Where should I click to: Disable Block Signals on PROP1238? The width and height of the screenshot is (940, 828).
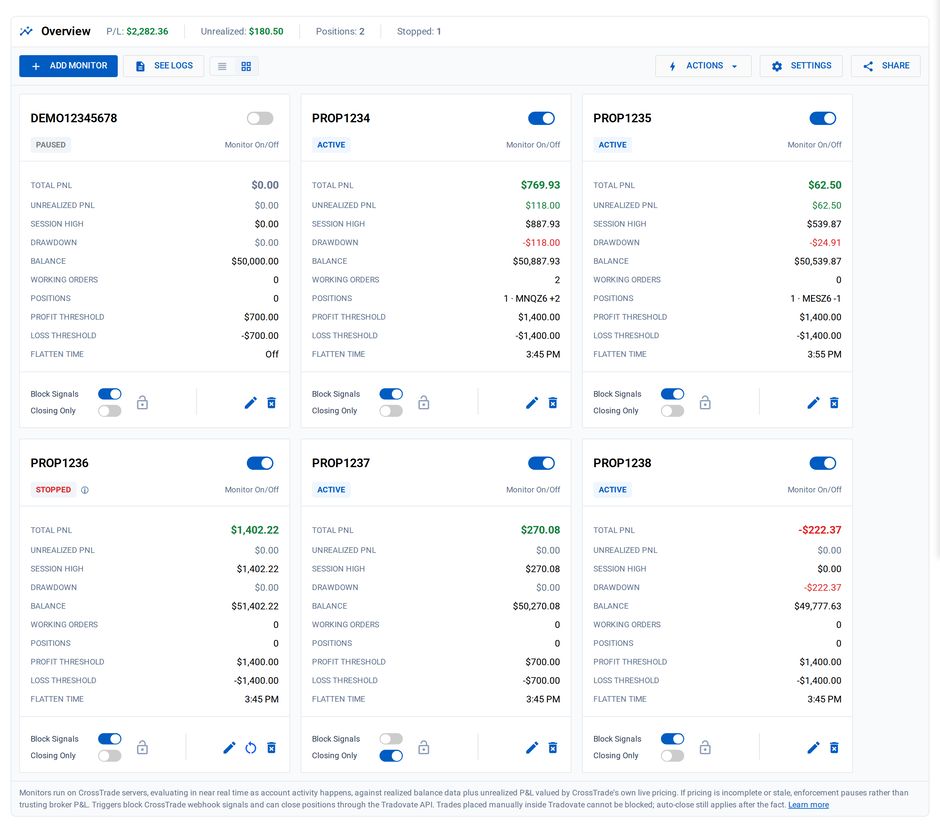[672, 739]
